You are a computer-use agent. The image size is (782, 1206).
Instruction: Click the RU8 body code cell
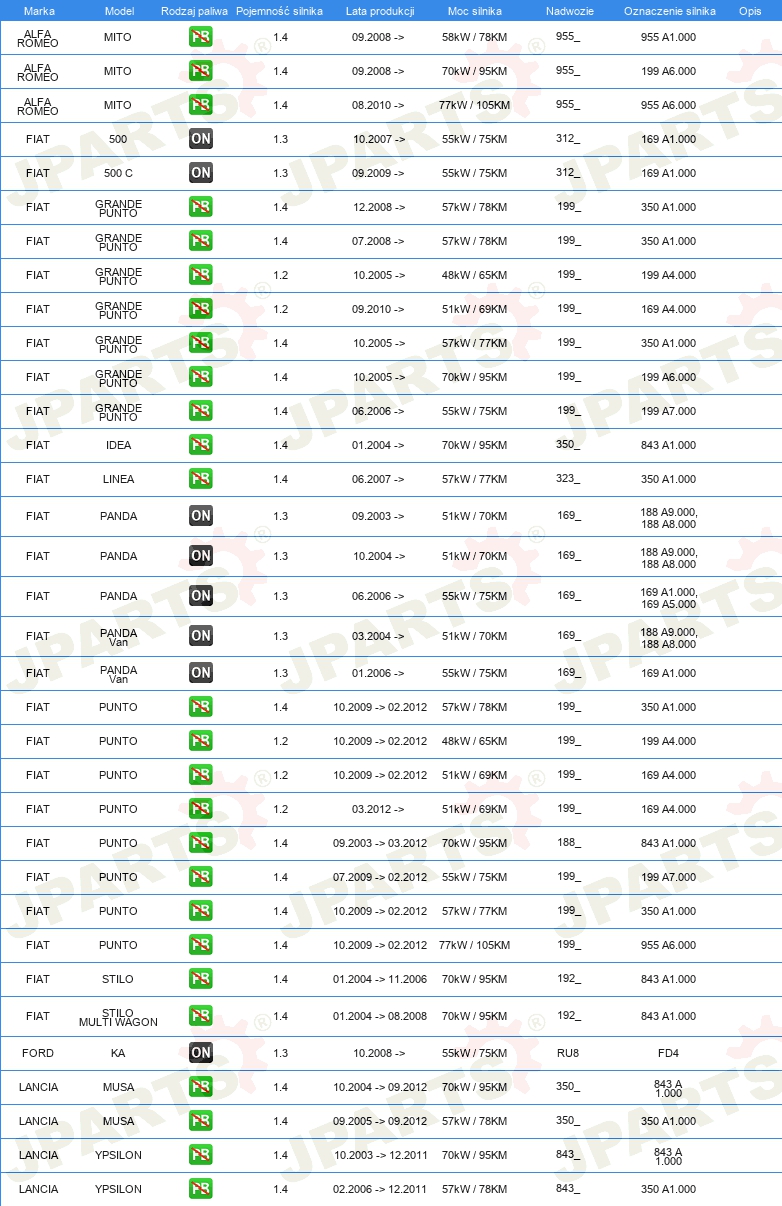tap(568, 1053)
